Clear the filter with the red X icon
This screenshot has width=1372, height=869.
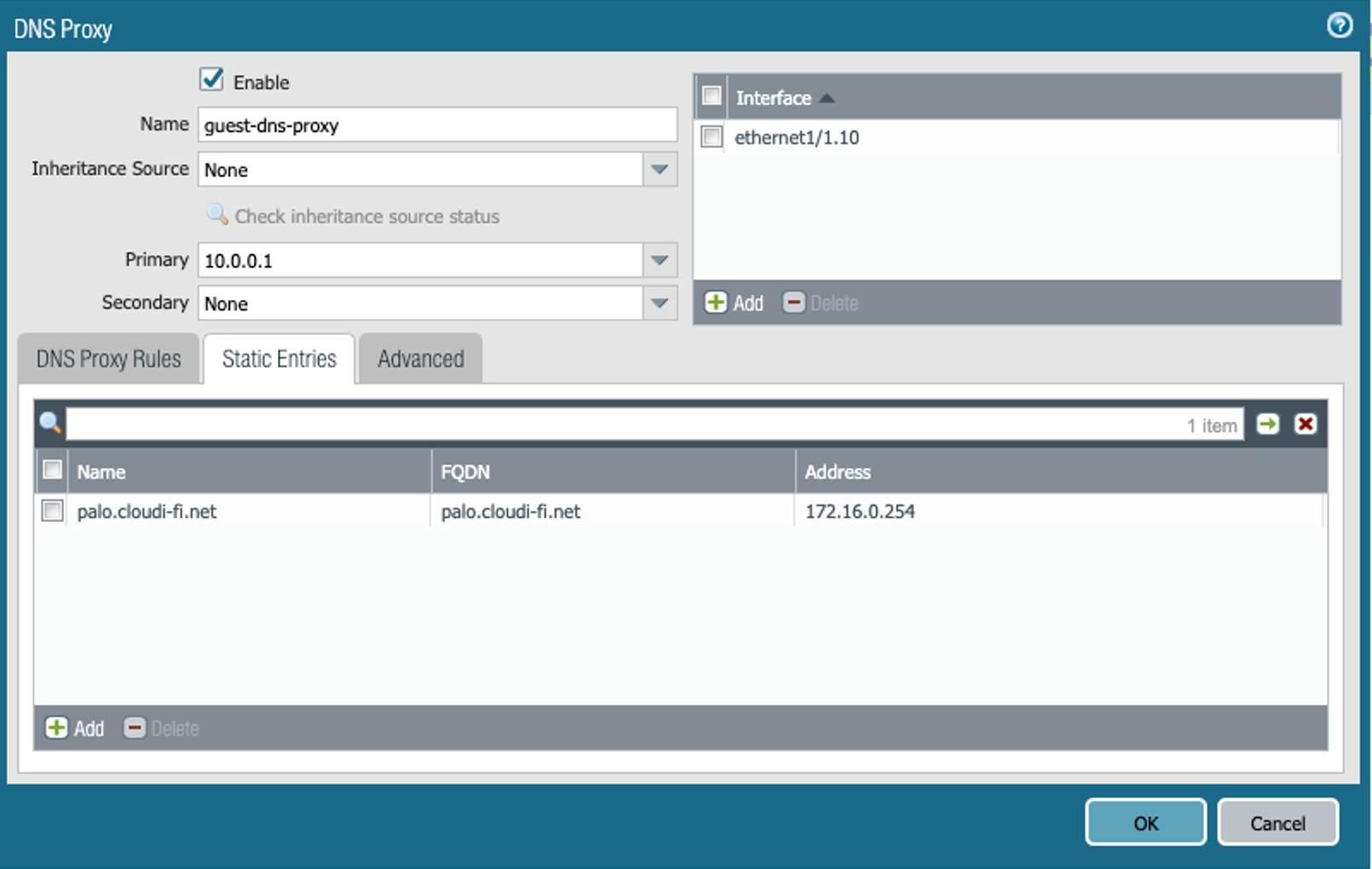coord(1306,423)
